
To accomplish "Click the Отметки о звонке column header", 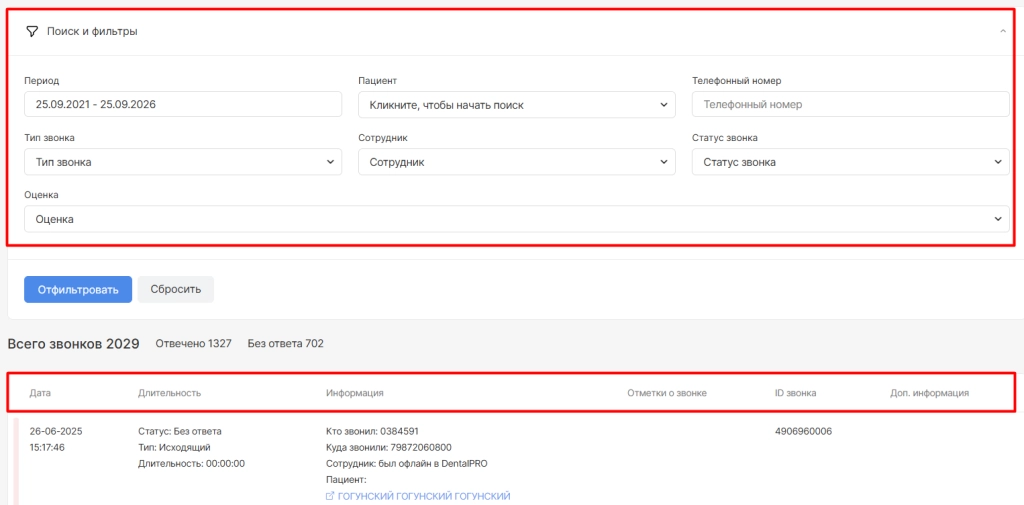I will pyautogui.click(x=667, y=393).
